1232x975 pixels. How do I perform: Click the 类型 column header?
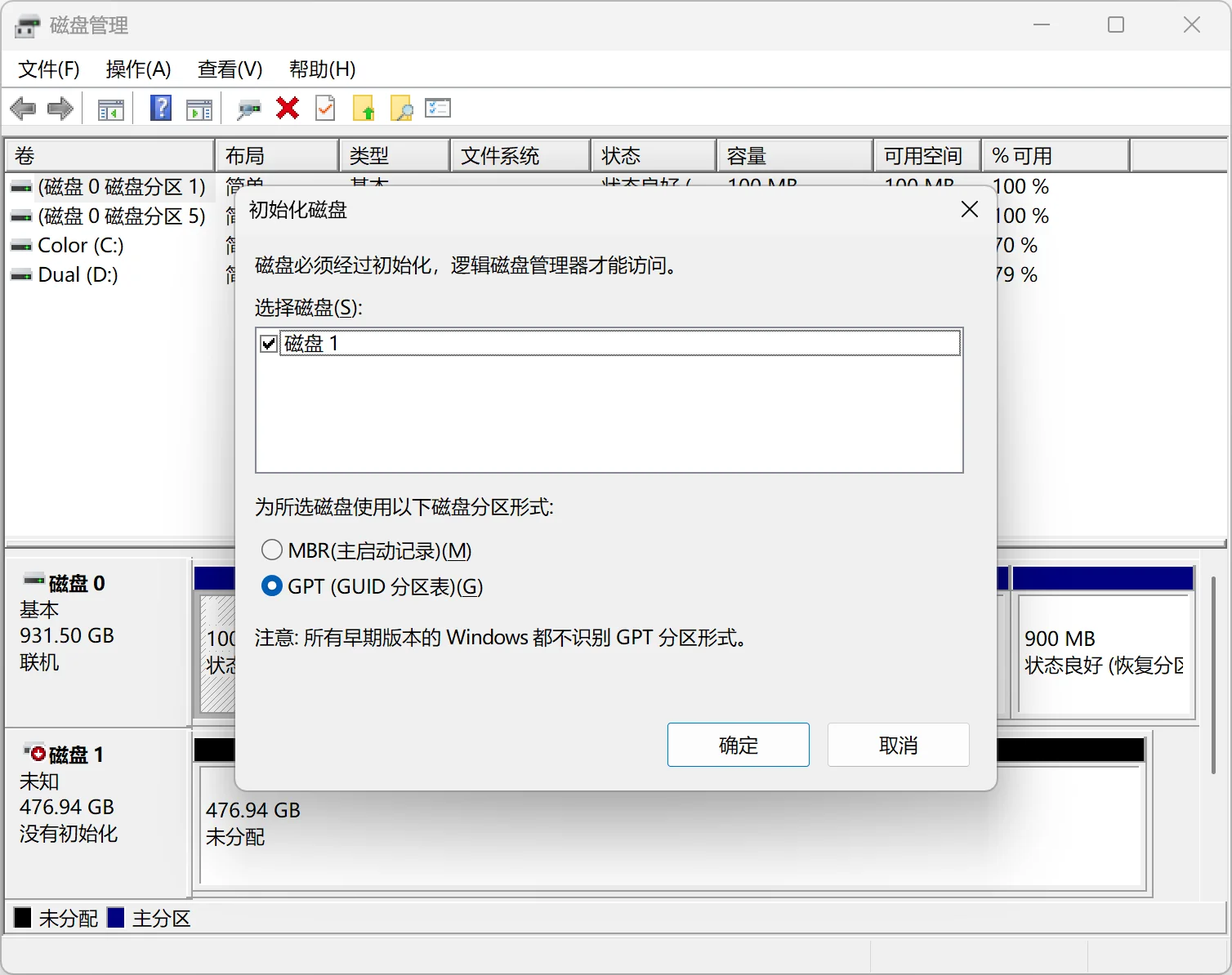[395, 156]
